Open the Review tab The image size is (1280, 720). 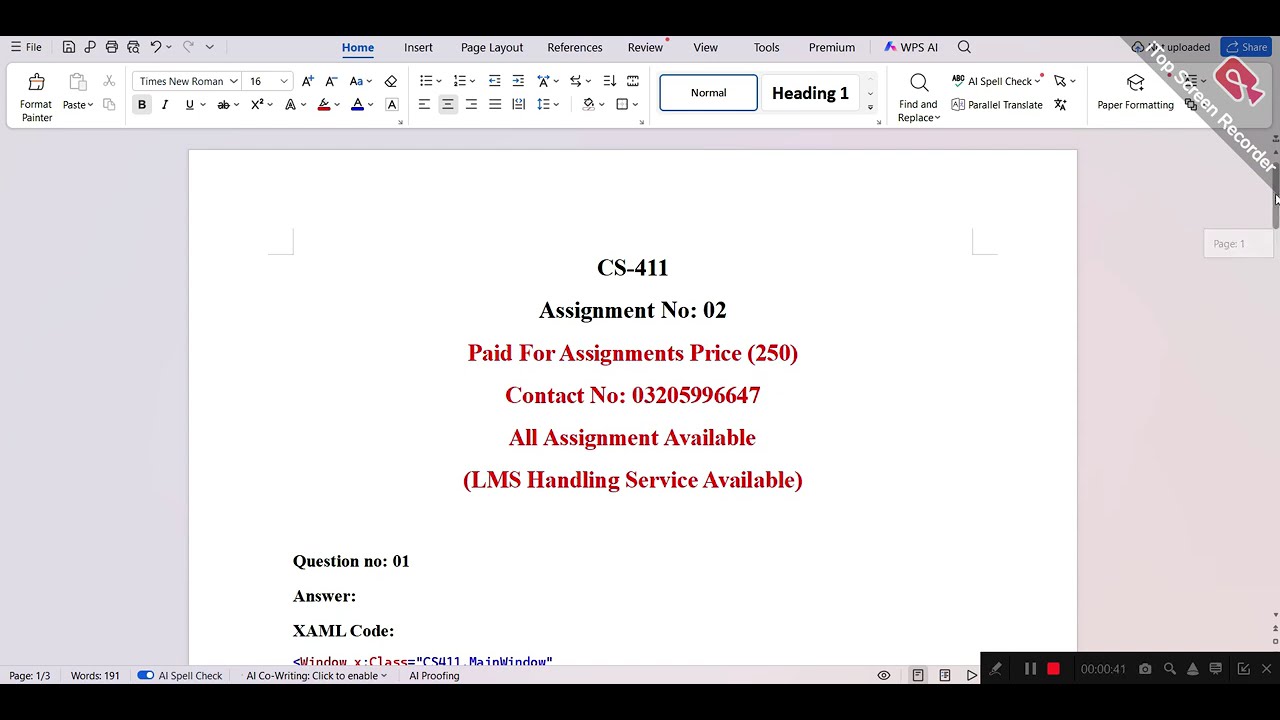(x=645, y=47)
